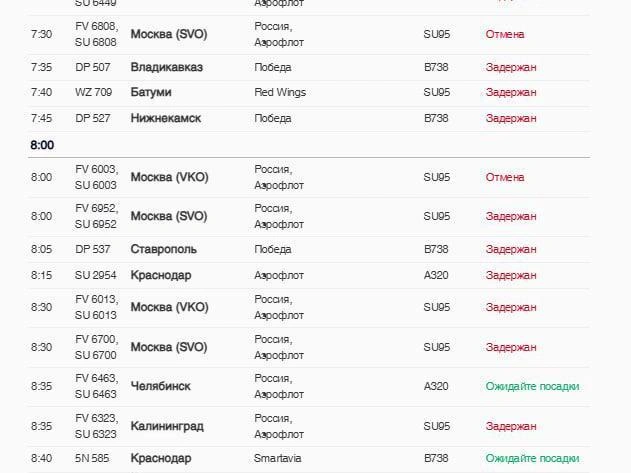This screenshot has width=631, height=473.
Task: Select the 8:00 Москва (SVO) FV 6952 flight
Action: pyautogui.click(x=309, y=216)
